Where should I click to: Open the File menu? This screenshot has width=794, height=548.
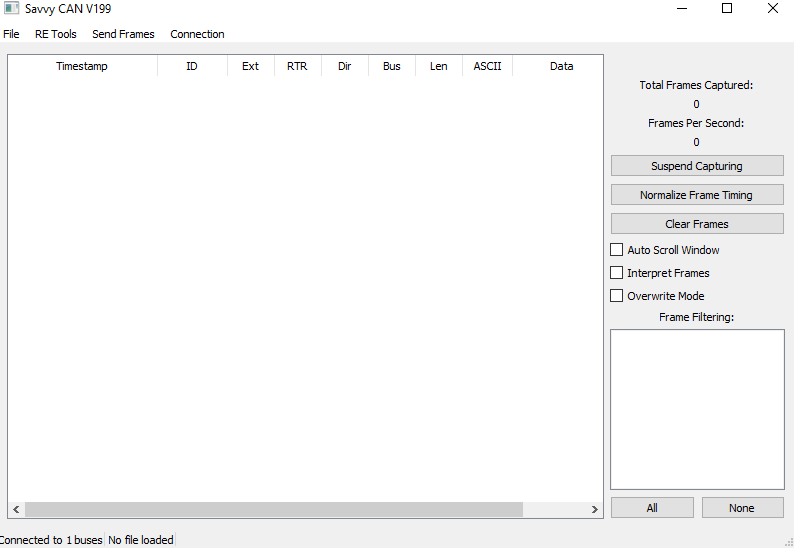[11, 34]
